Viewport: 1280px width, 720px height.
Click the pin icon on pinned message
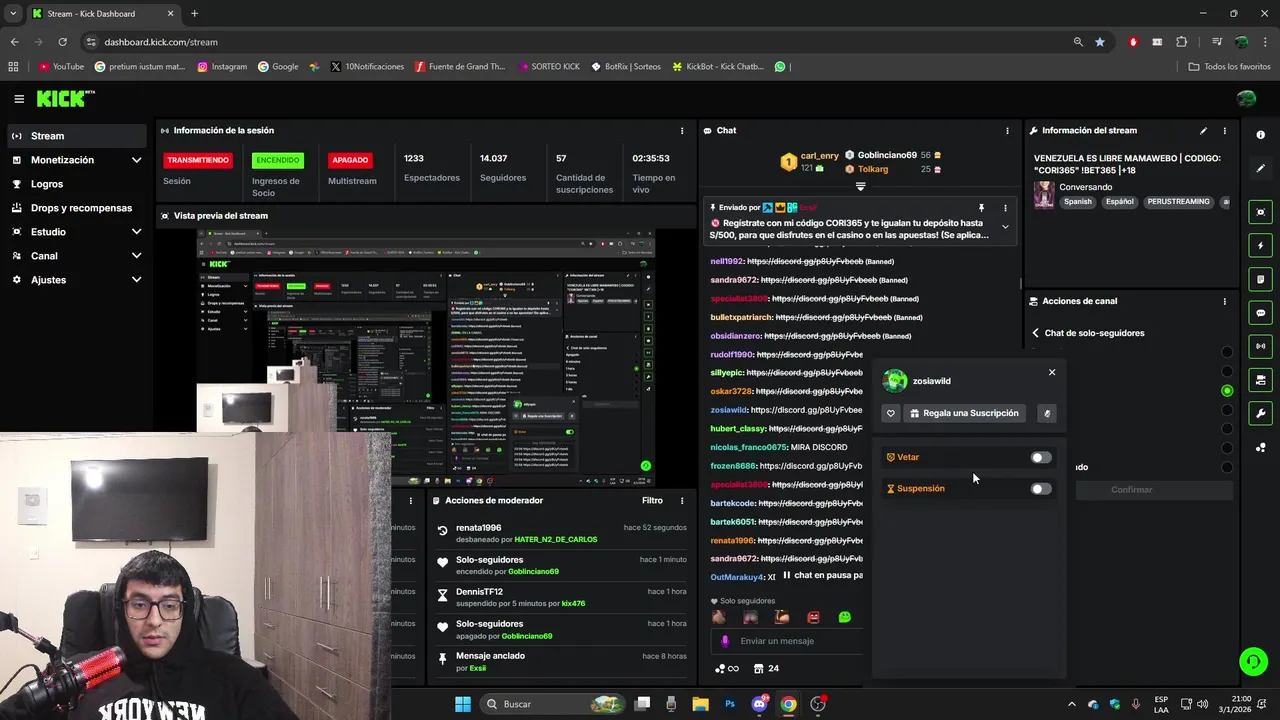pos(981,208)
